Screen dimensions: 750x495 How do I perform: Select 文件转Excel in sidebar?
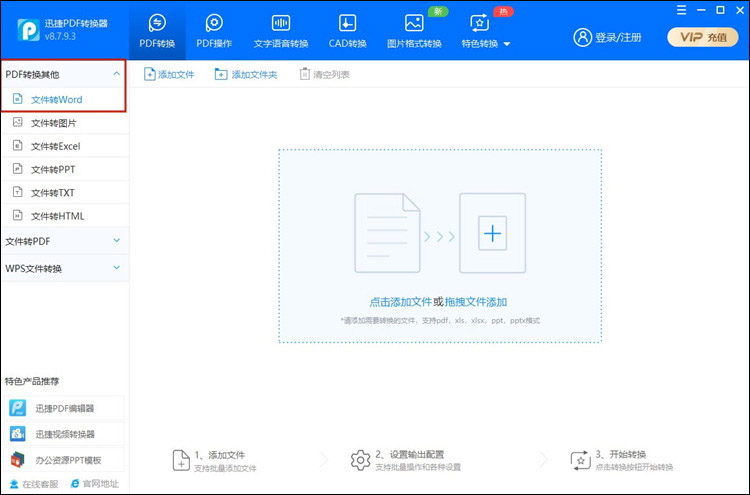point(65,146)
